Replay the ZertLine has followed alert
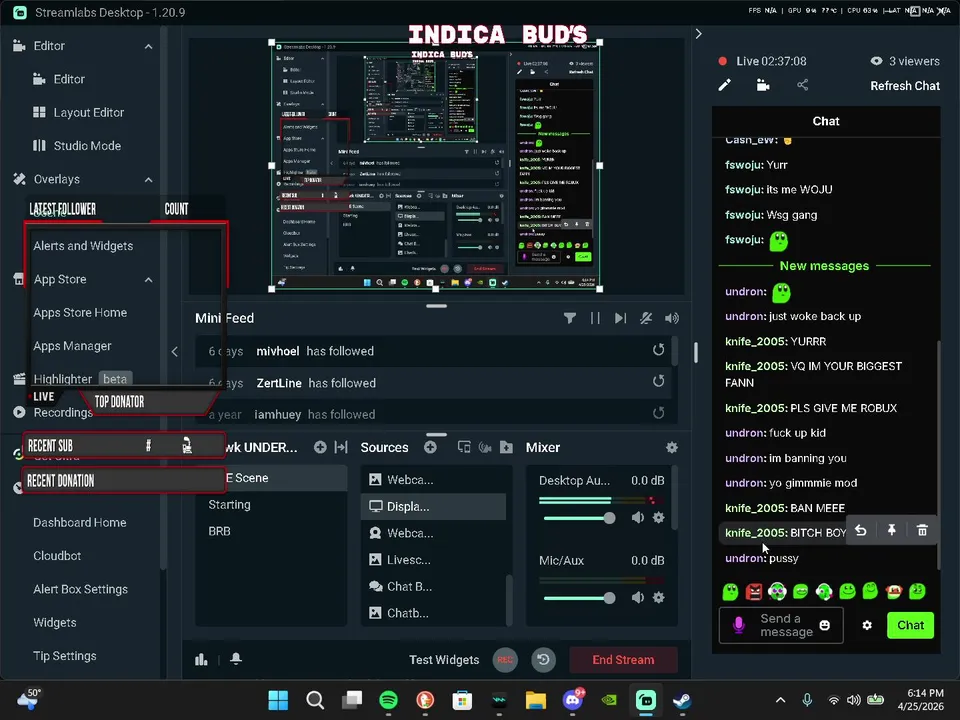 tap(658, 381)
